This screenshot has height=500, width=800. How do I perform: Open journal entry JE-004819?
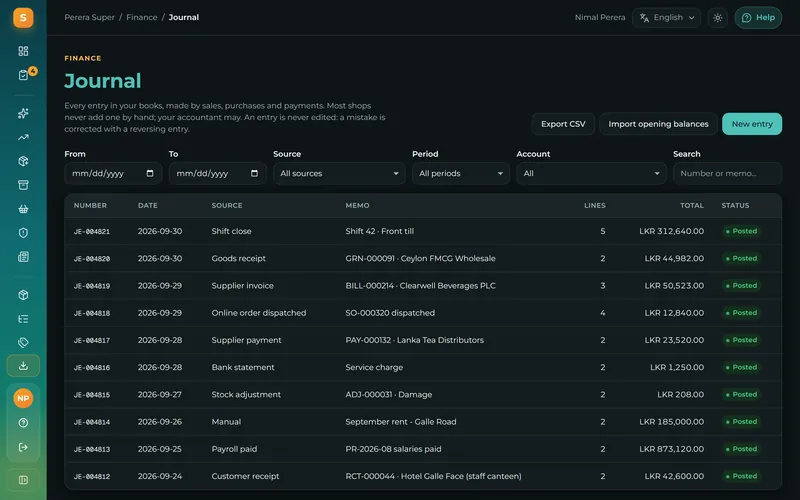[92, 286]
